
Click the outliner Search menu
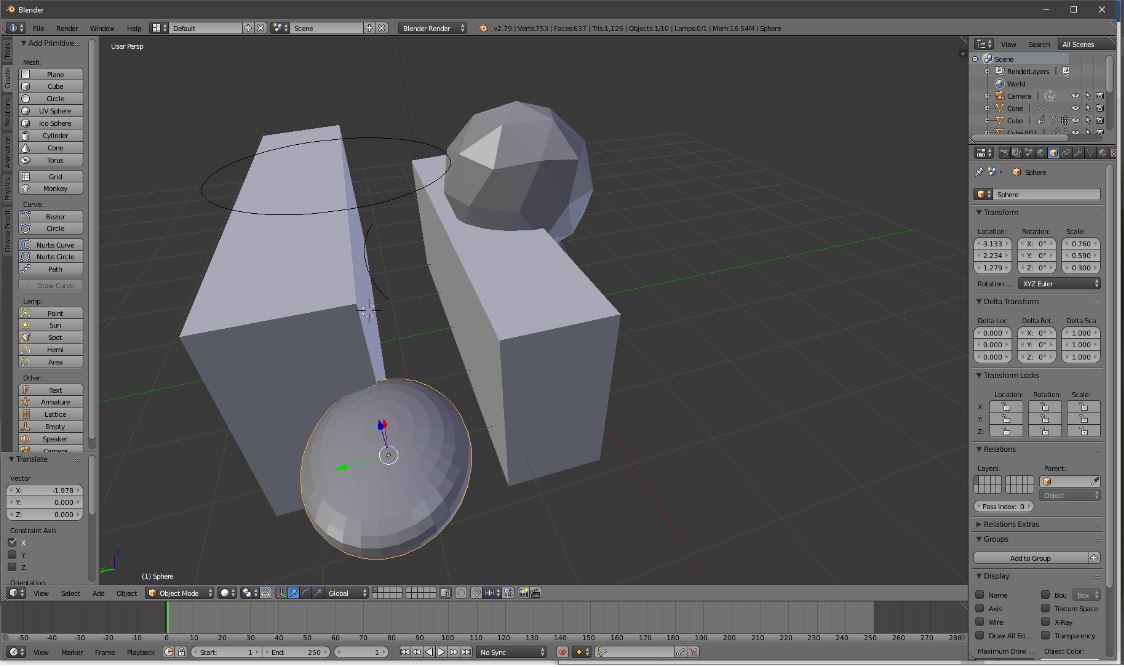point(1039,44)
